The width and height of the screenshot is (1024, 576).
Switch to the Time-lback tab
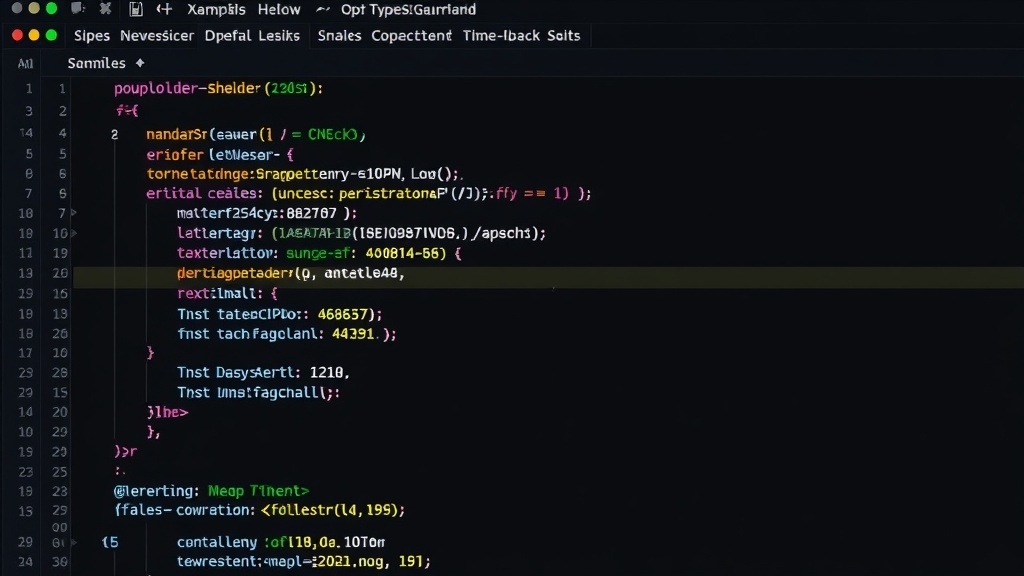(x=501, y=36)
